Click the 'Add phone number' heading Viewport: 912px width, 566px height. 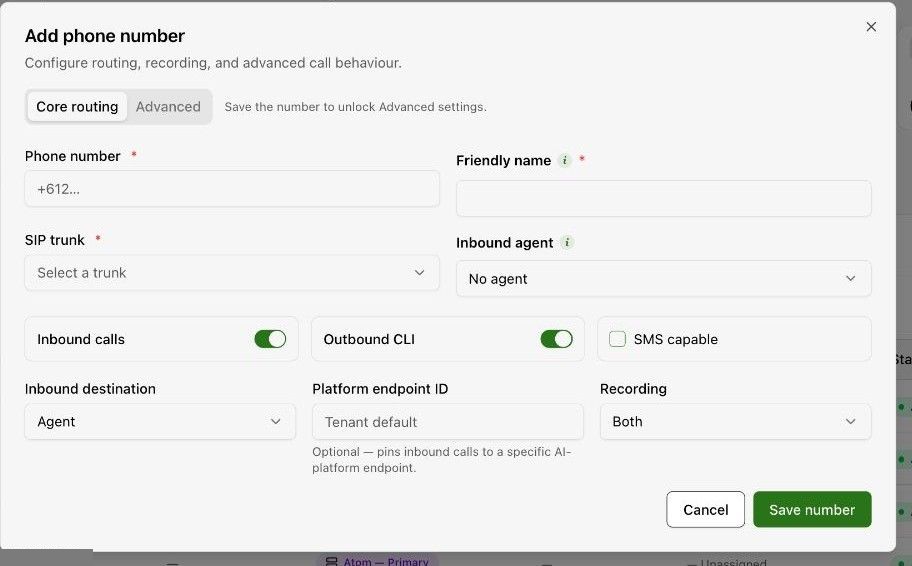pos(105,36)
